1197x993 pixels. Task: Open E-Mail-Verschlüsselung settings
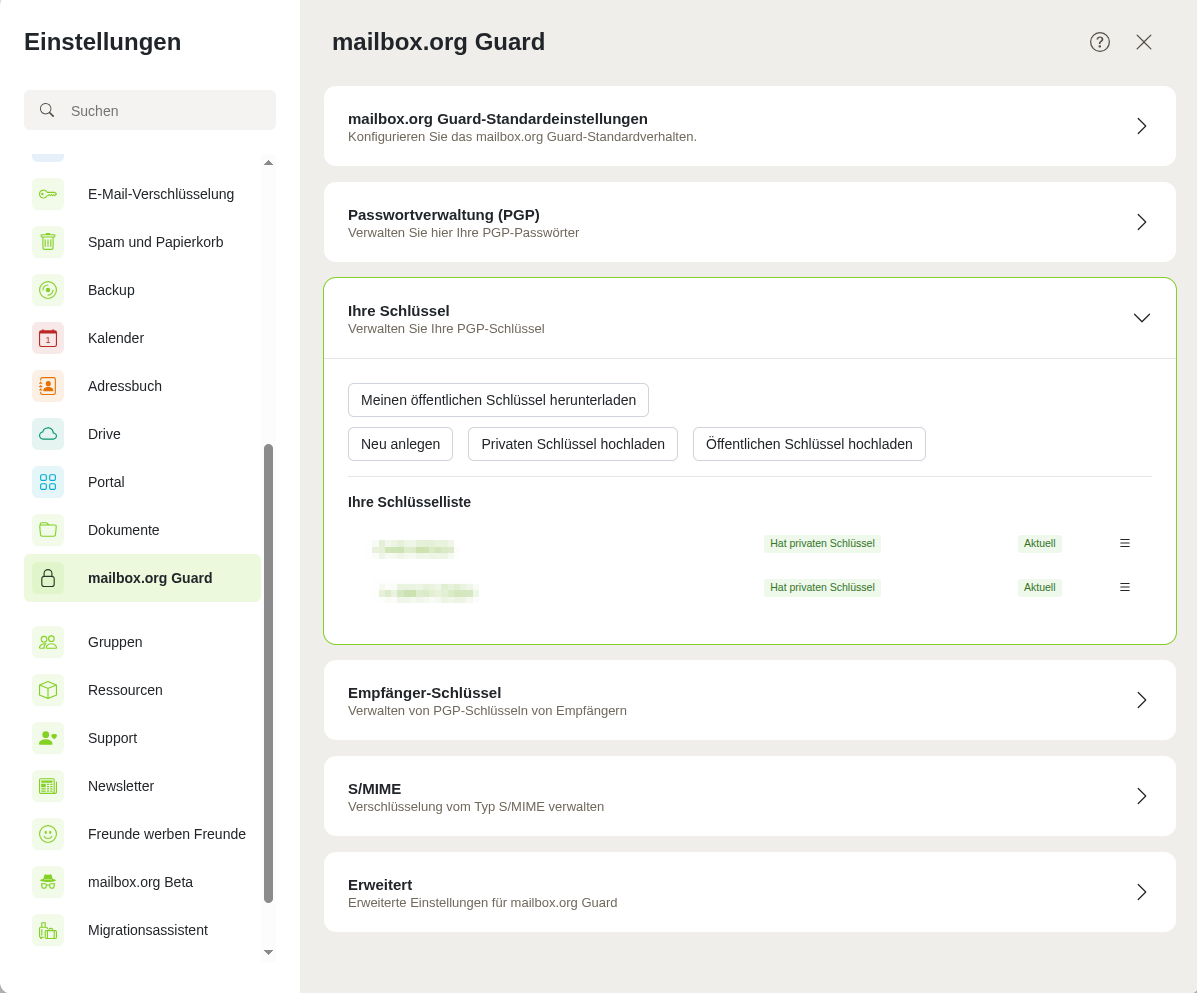click(x=143, y=194)
